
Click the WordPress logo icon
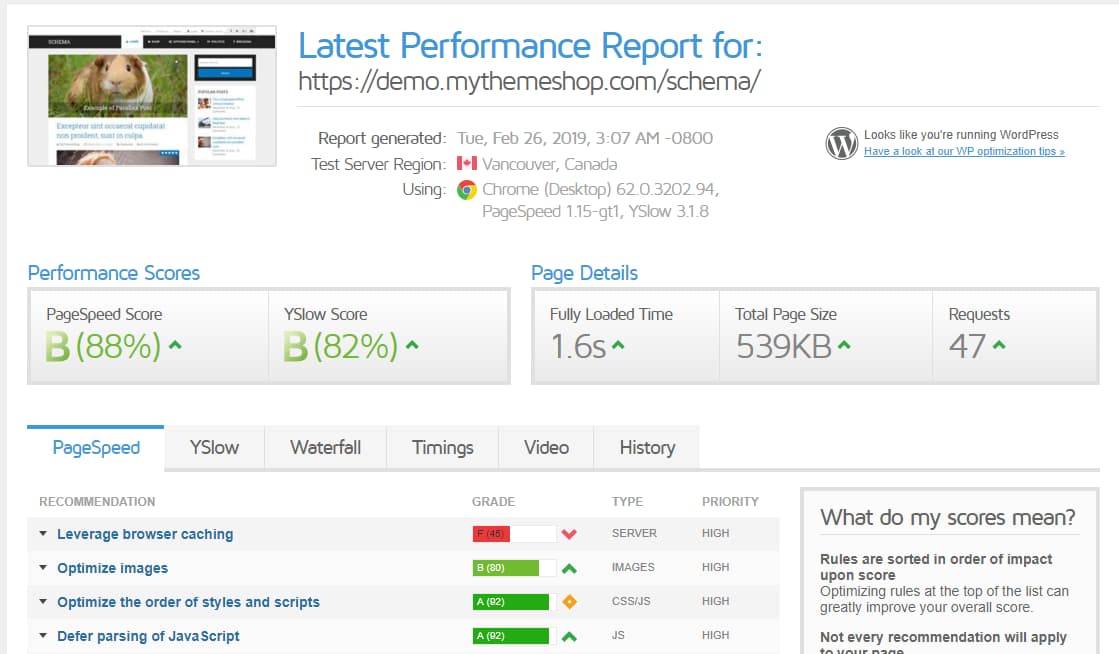pyautogui.click(x=841, y=143)
